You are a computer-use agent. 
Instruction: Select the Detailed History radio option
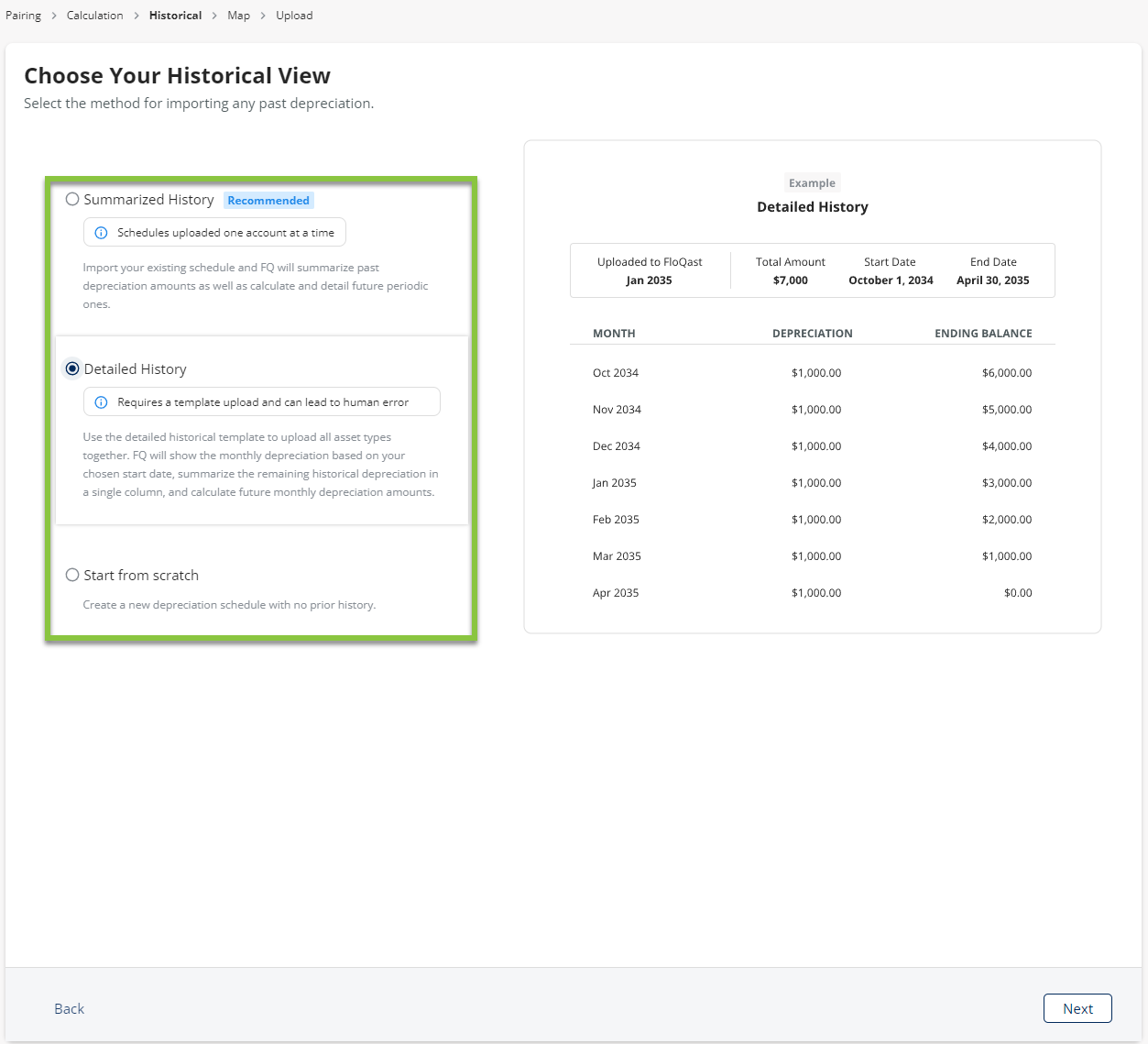pos(72,369)
